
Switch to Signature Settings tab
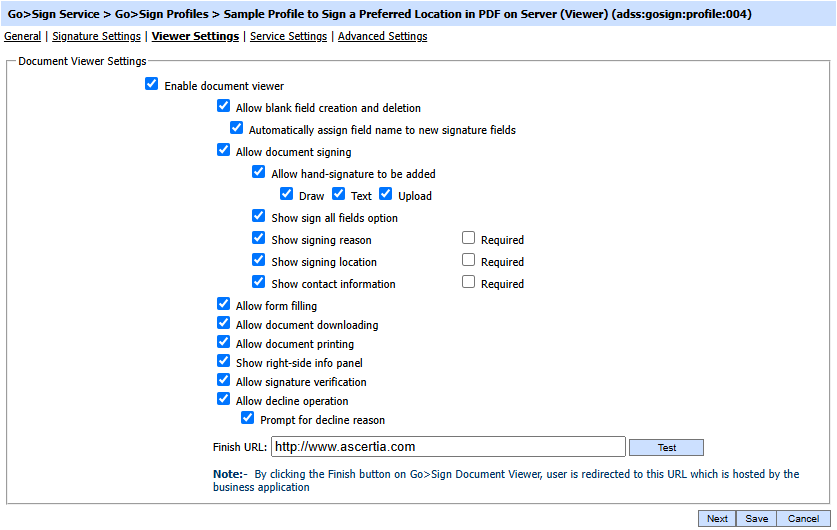[96, 37]
